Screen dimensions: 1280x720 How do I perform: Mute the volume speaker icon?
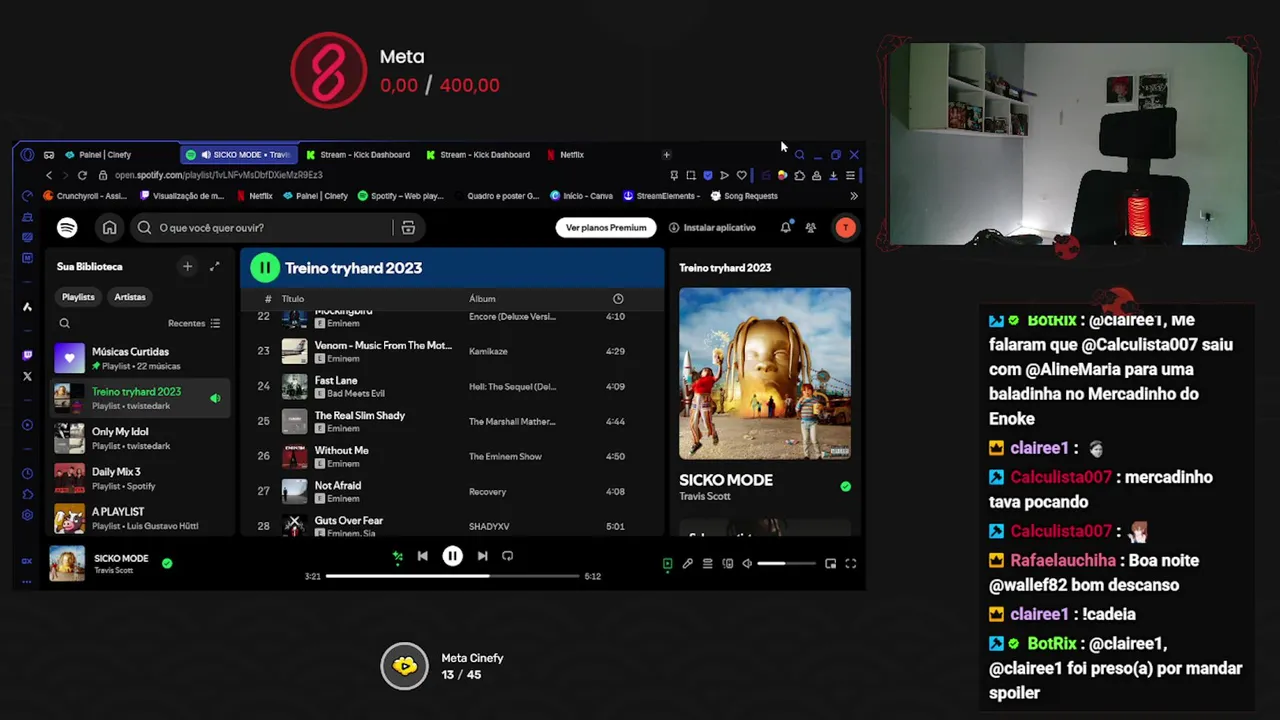point(747,564)
